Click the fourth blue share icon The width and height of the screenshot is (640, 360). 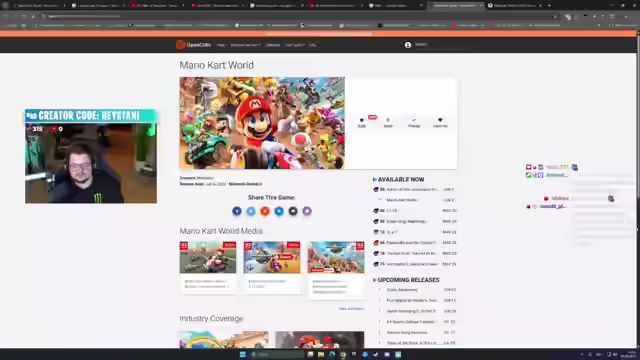[279, 211]
